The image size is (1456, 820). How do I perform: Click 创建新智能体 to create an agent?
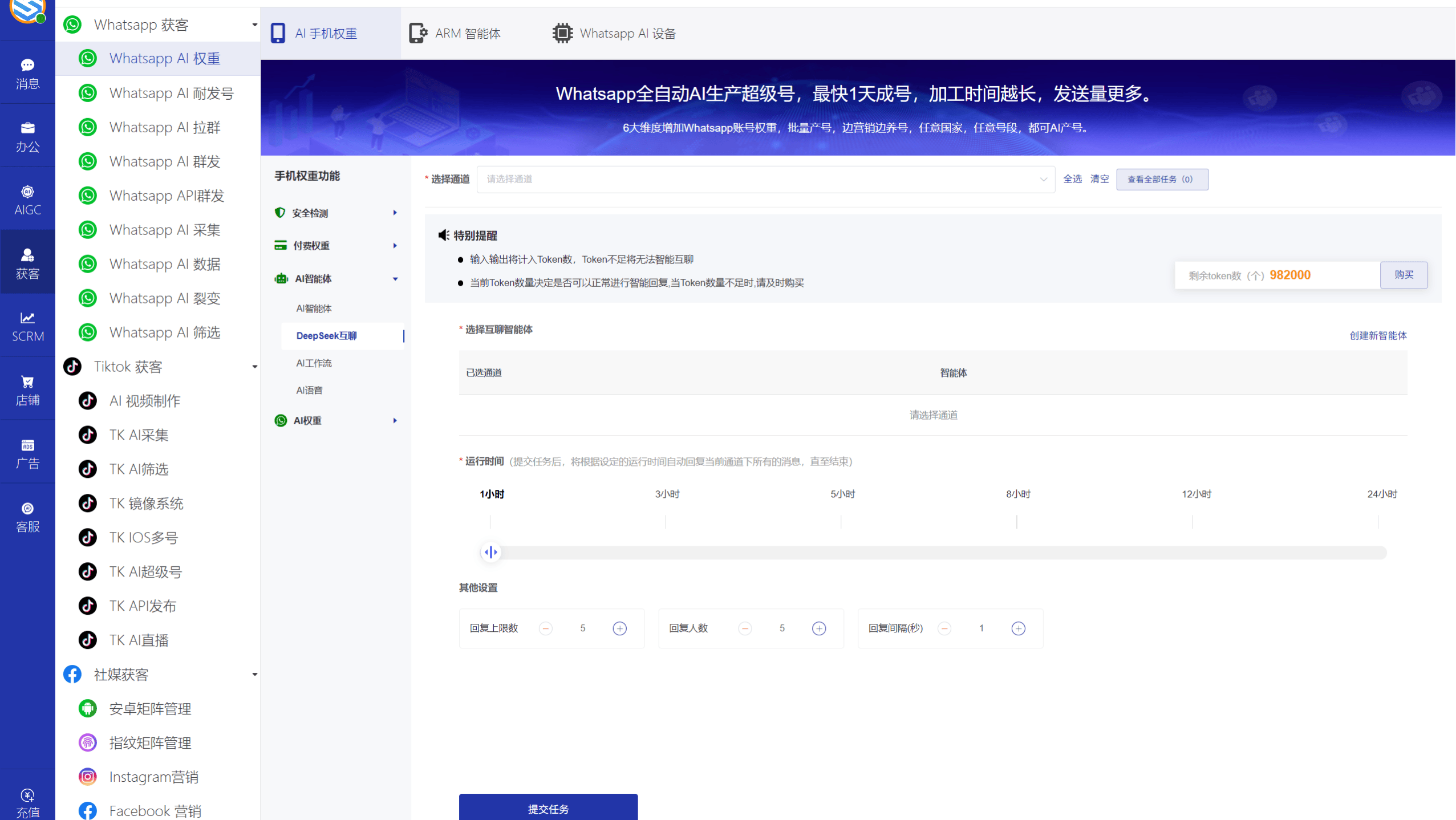pos(1378,335)
